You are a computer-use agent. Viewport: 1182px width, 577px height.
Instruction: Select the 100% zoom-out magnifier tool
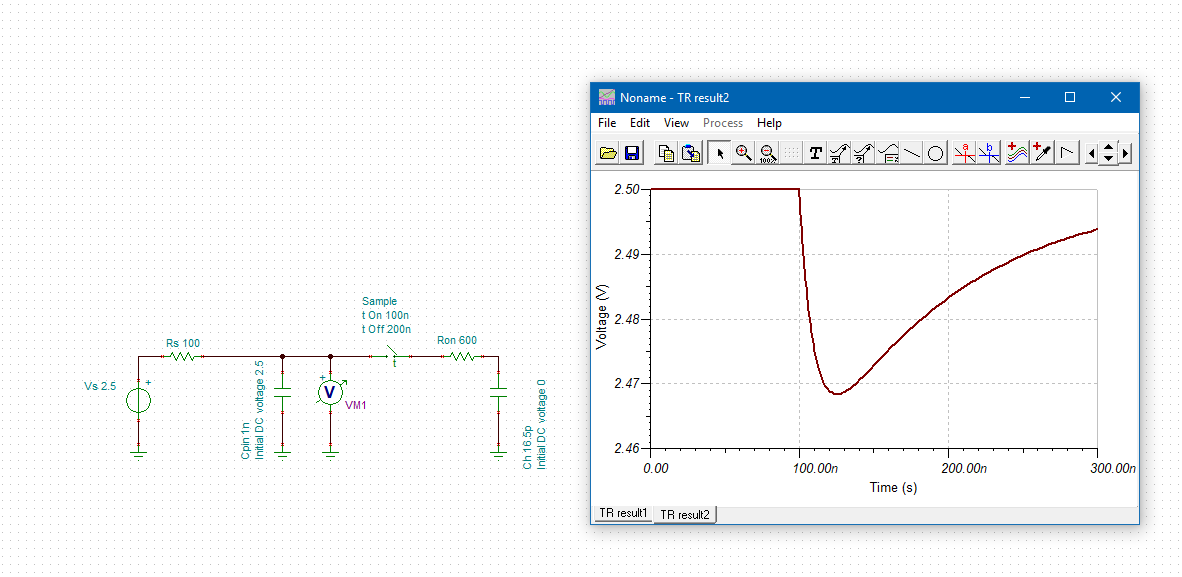[767, 152]
